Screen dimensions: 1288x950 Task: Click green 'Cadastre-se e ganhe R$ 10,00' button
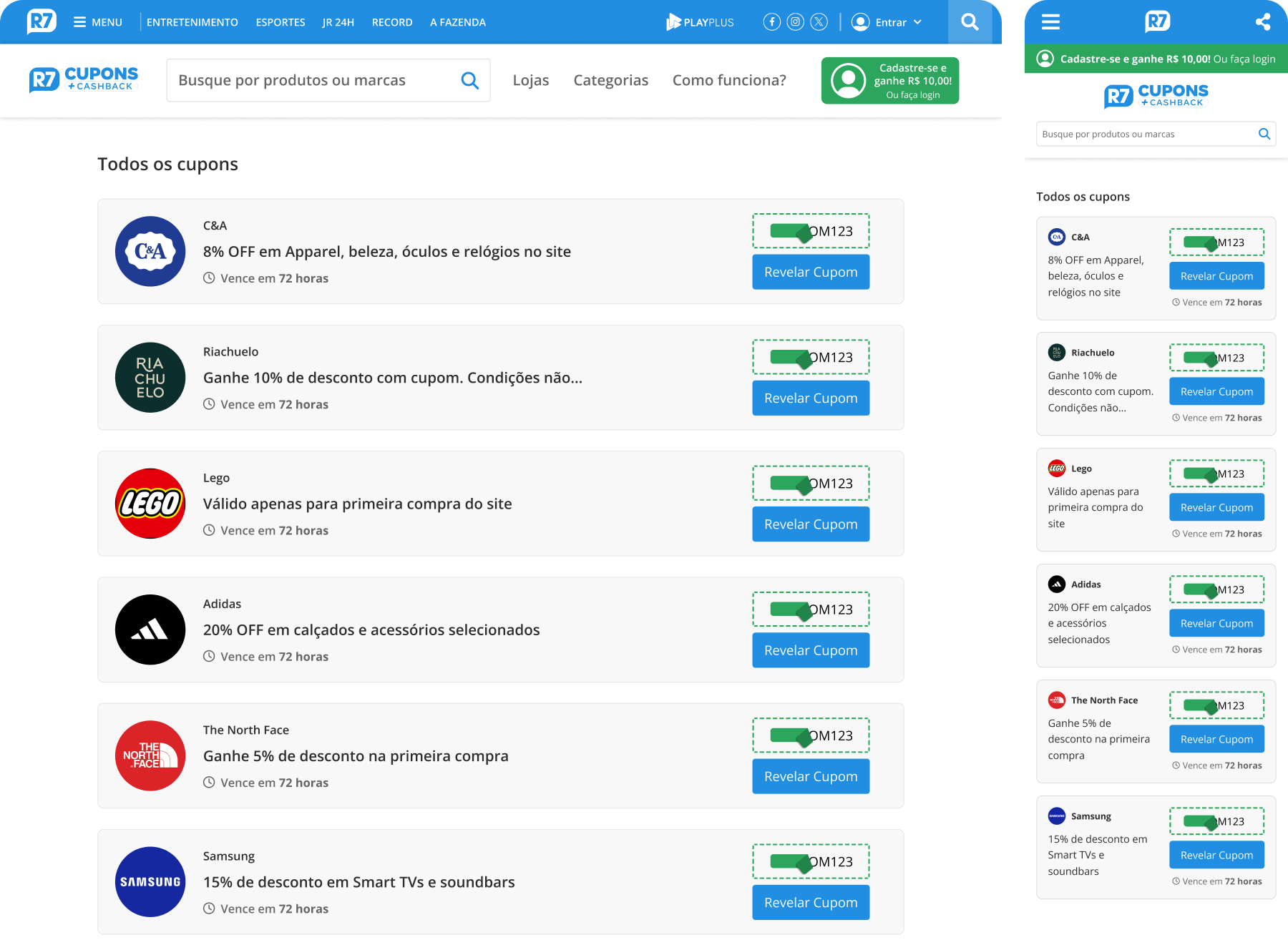click(x=890, y=81)
